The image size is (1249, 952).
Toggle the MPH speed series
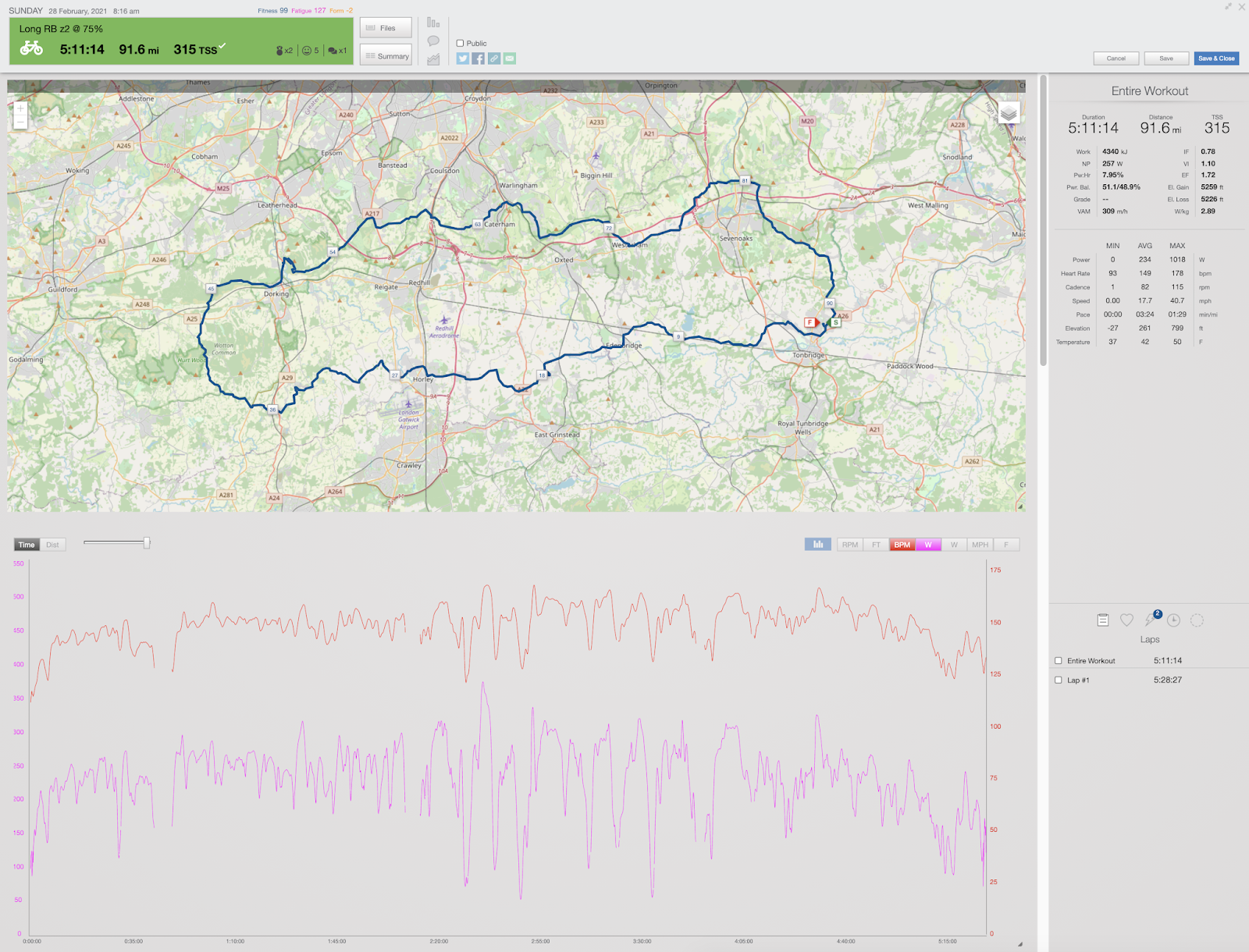980,545
